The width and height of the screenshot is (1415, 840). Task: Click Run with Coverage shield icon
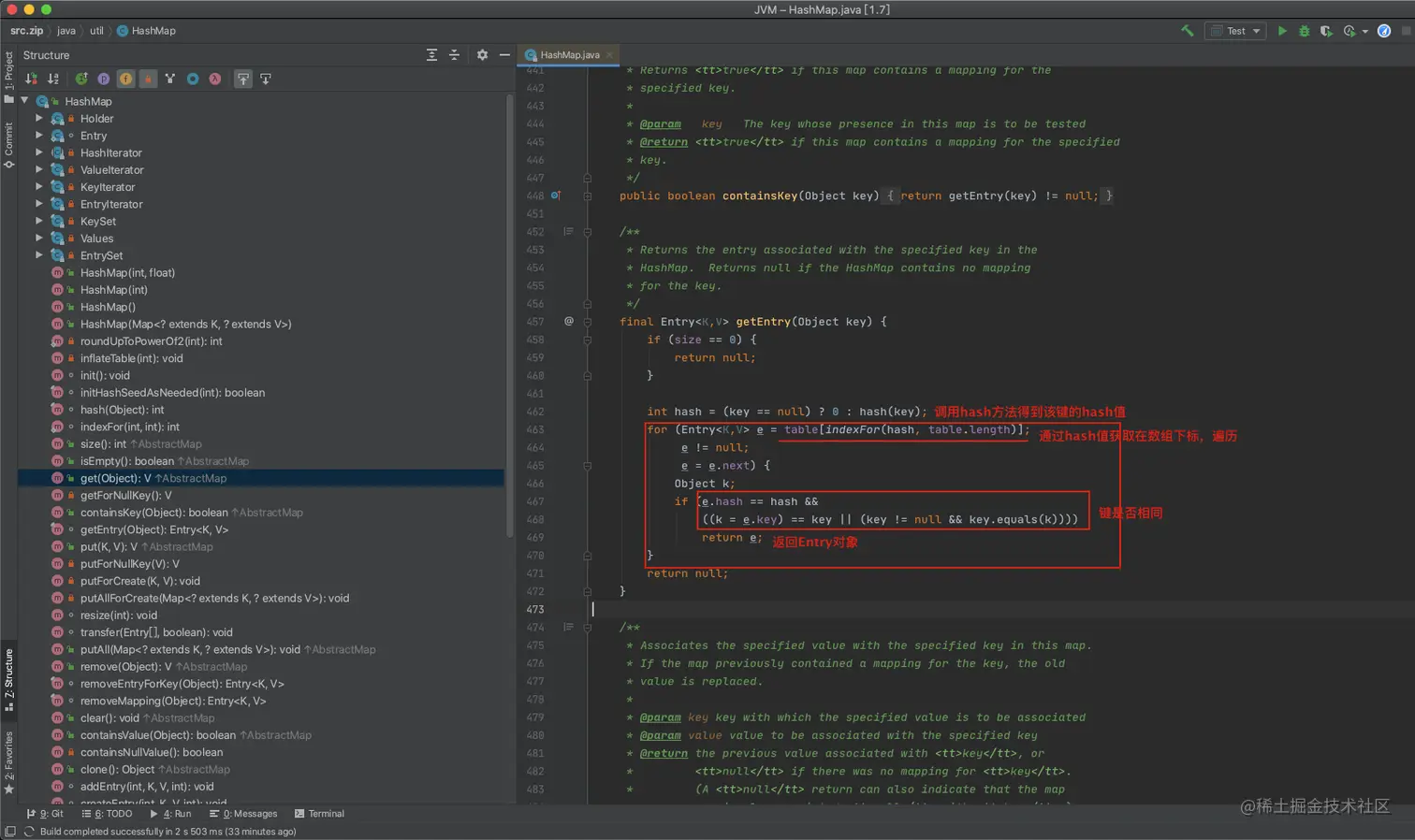[x=1326, y=31]
